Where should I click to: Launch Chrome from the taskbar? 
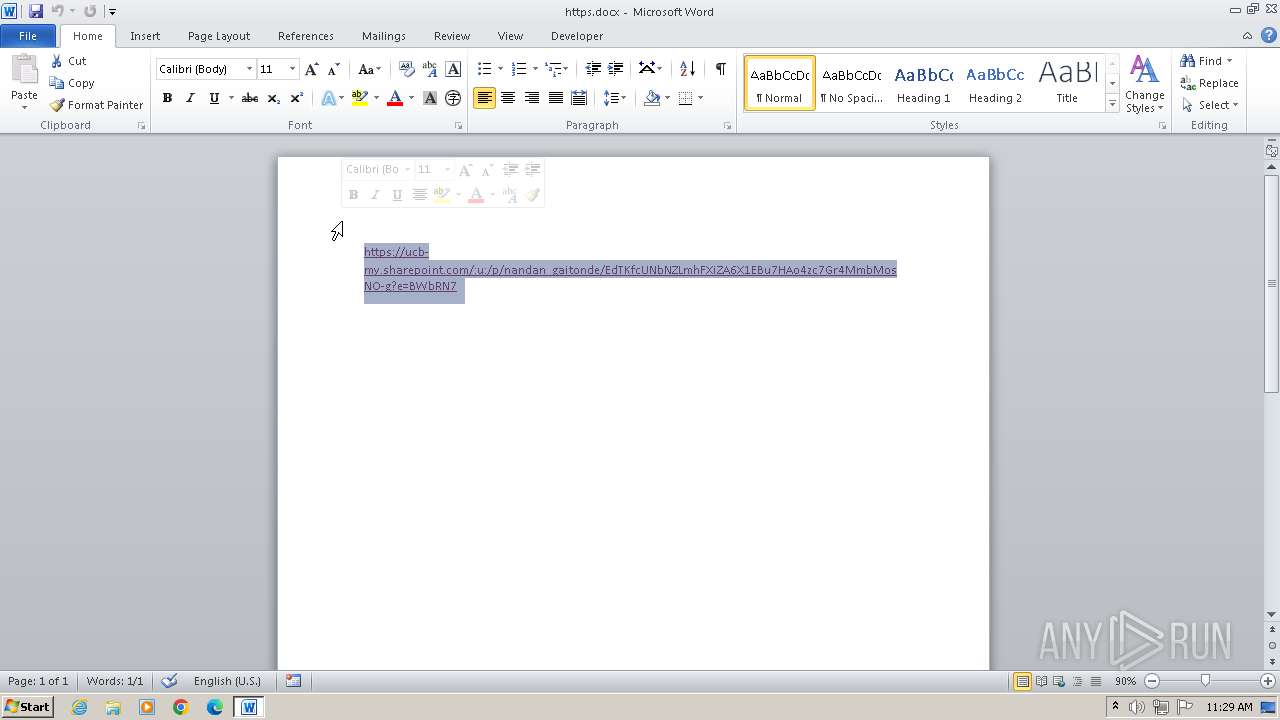click(x=181, y=707)
